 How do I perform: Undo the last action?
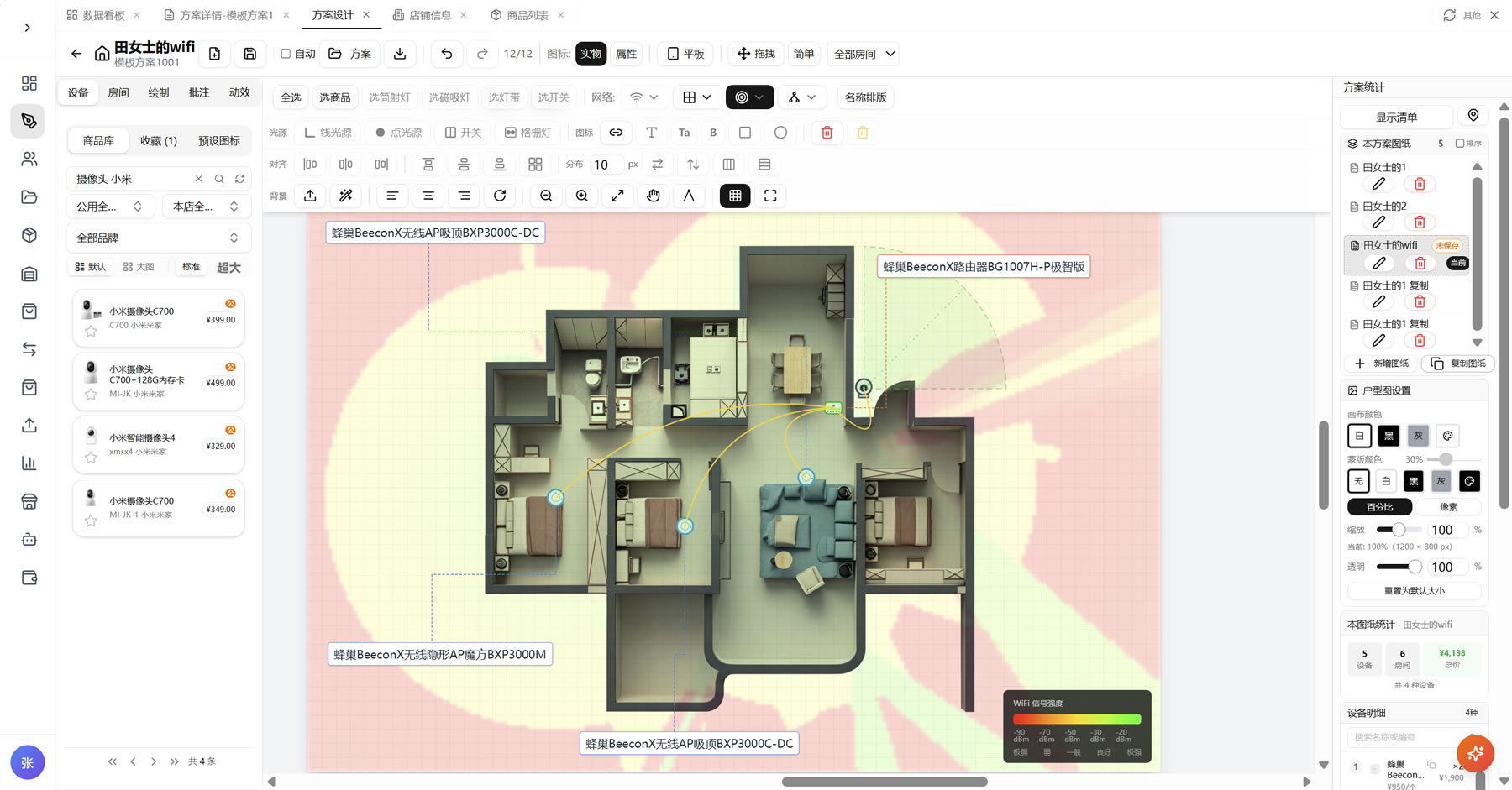447,54
